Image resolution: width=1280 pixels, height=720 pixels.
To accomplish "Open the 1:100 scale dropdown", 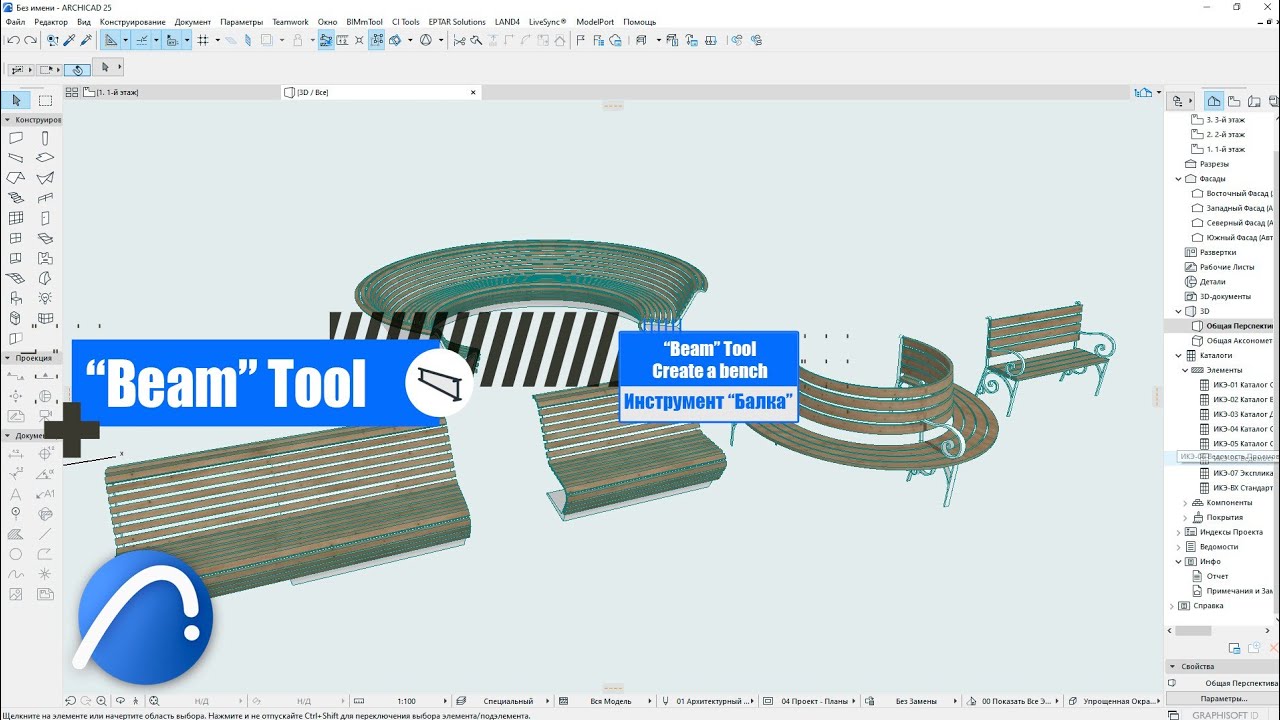I will pyautogui.click(x=407, y=701).
